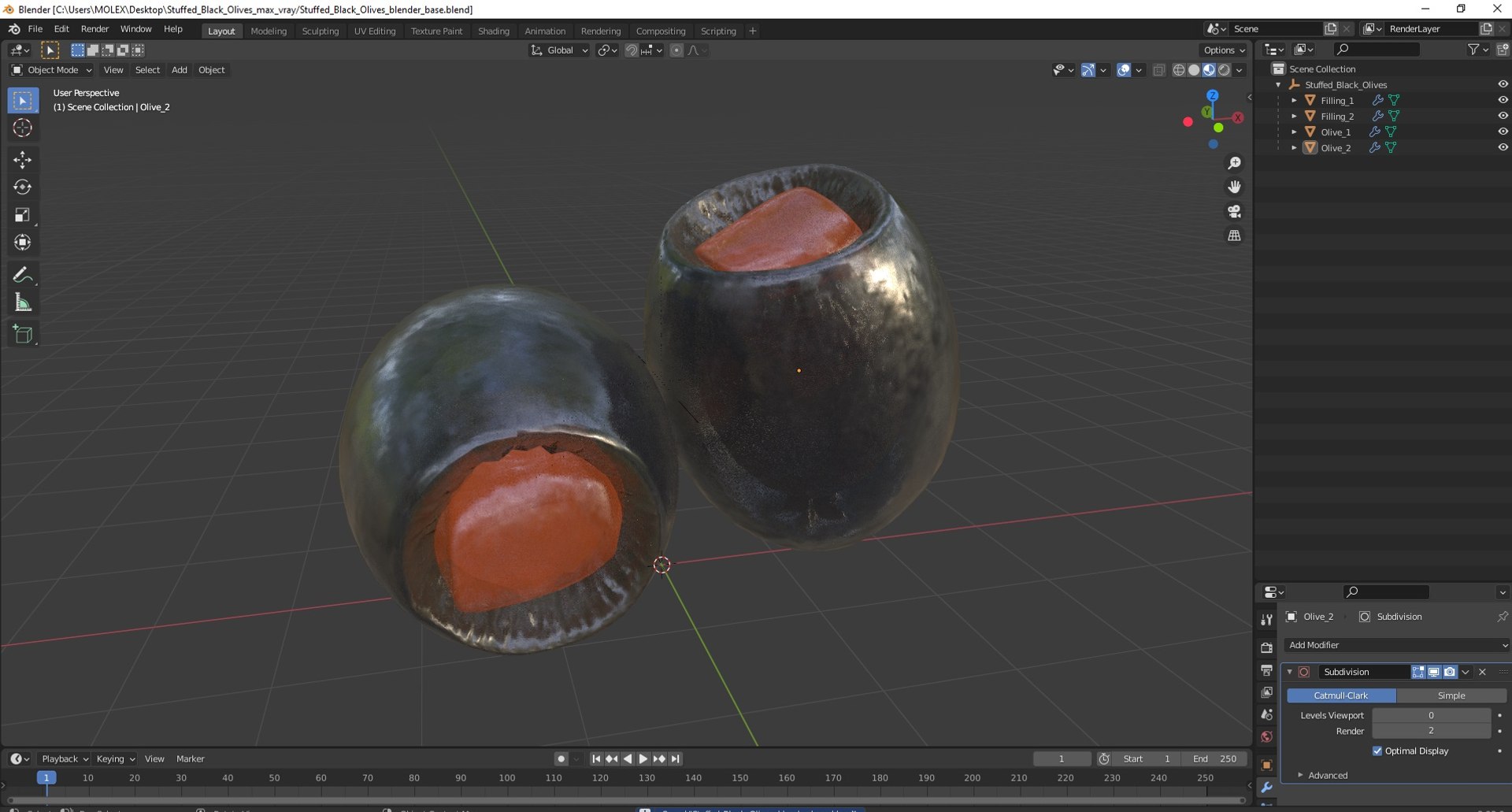This screenshot has height=812, width=1512.
Task: Select Simple subdivision type
Action: [x=1451, y=696]
